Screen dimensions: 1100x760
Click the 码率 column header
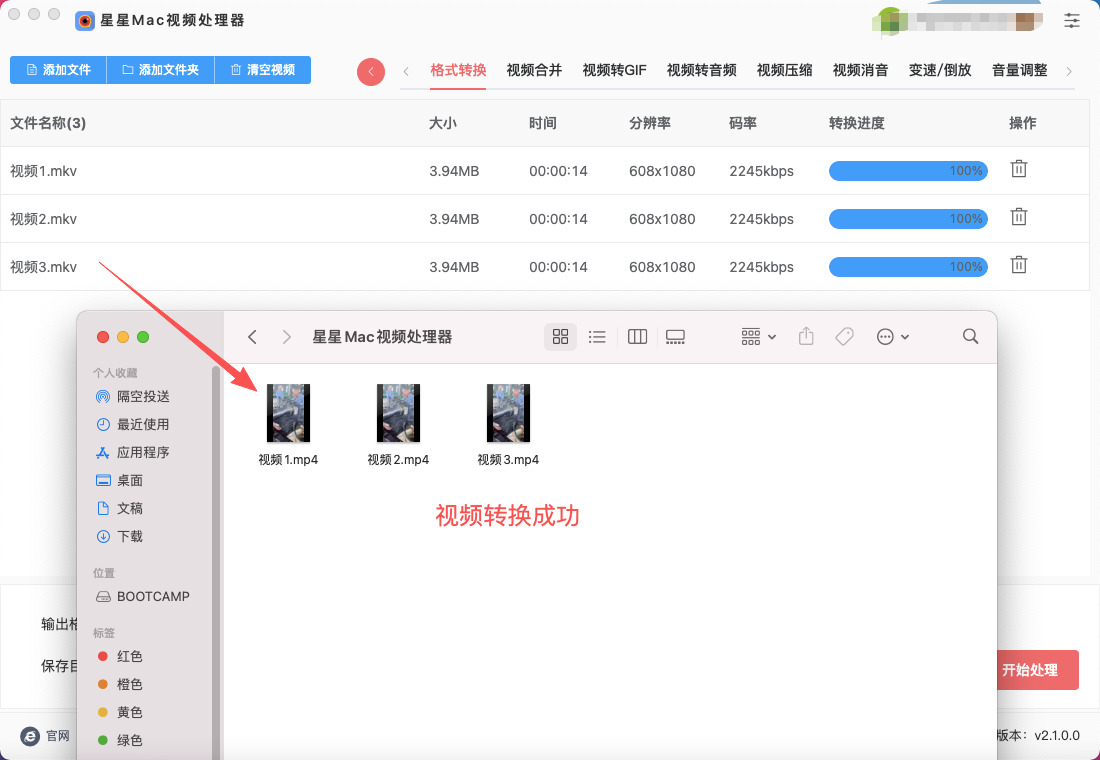[743, 124]
